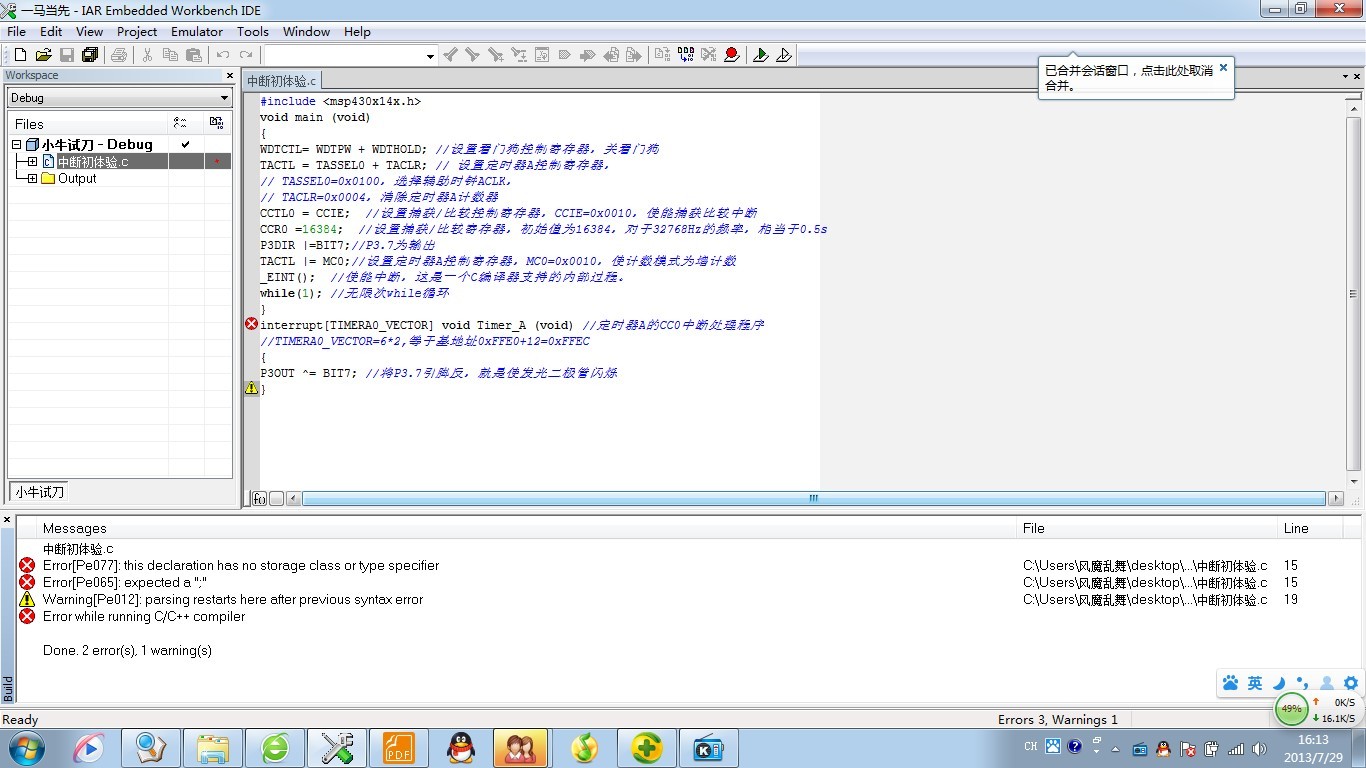The height and width of the screenshot is (768, 1366).
Task: Click the Files column header in Workspace
Action: click(x=88, y=124)
